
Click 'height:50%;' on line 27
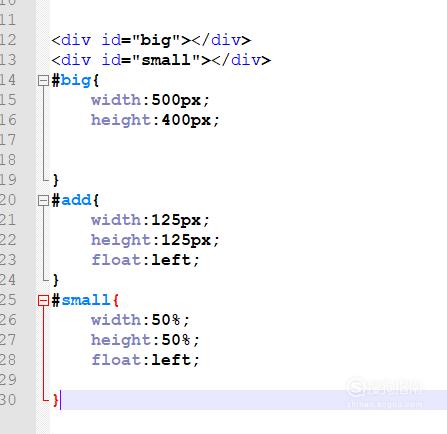[146, 340]
